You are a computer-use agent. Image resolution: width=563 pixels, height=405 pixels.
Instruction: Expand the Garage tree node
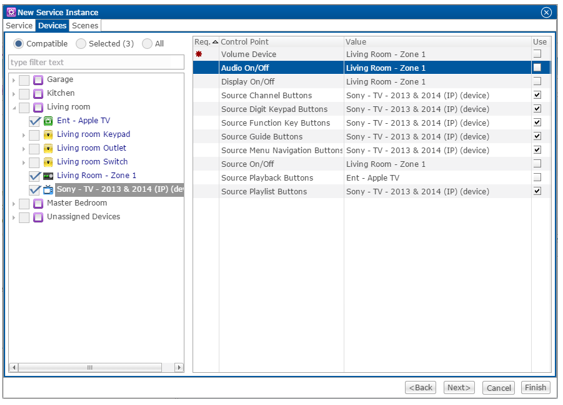click(x=14, y=80)
